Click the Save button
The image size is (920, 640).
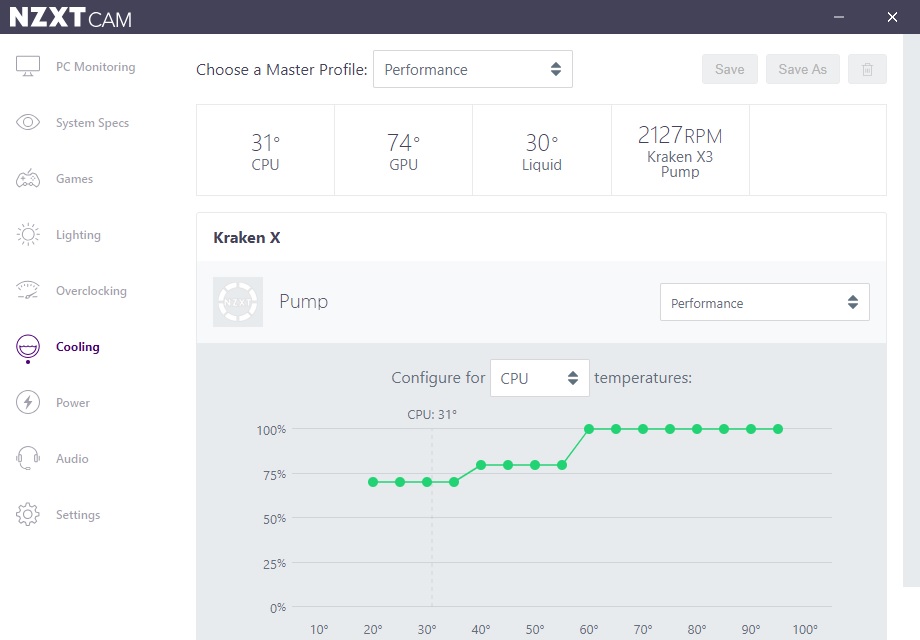pos(730,69)
